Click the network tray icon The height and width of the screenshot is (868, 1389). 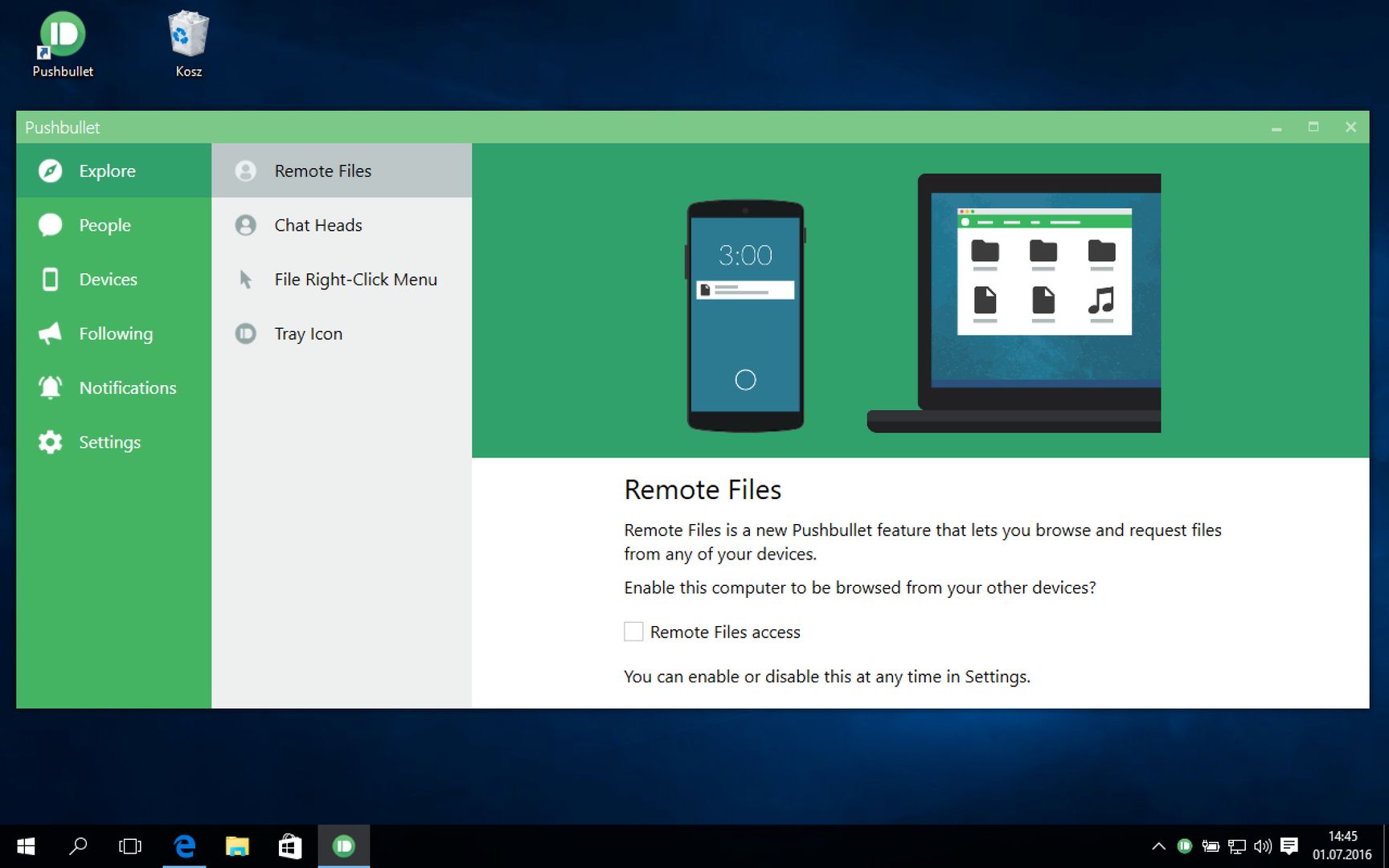1237,846
